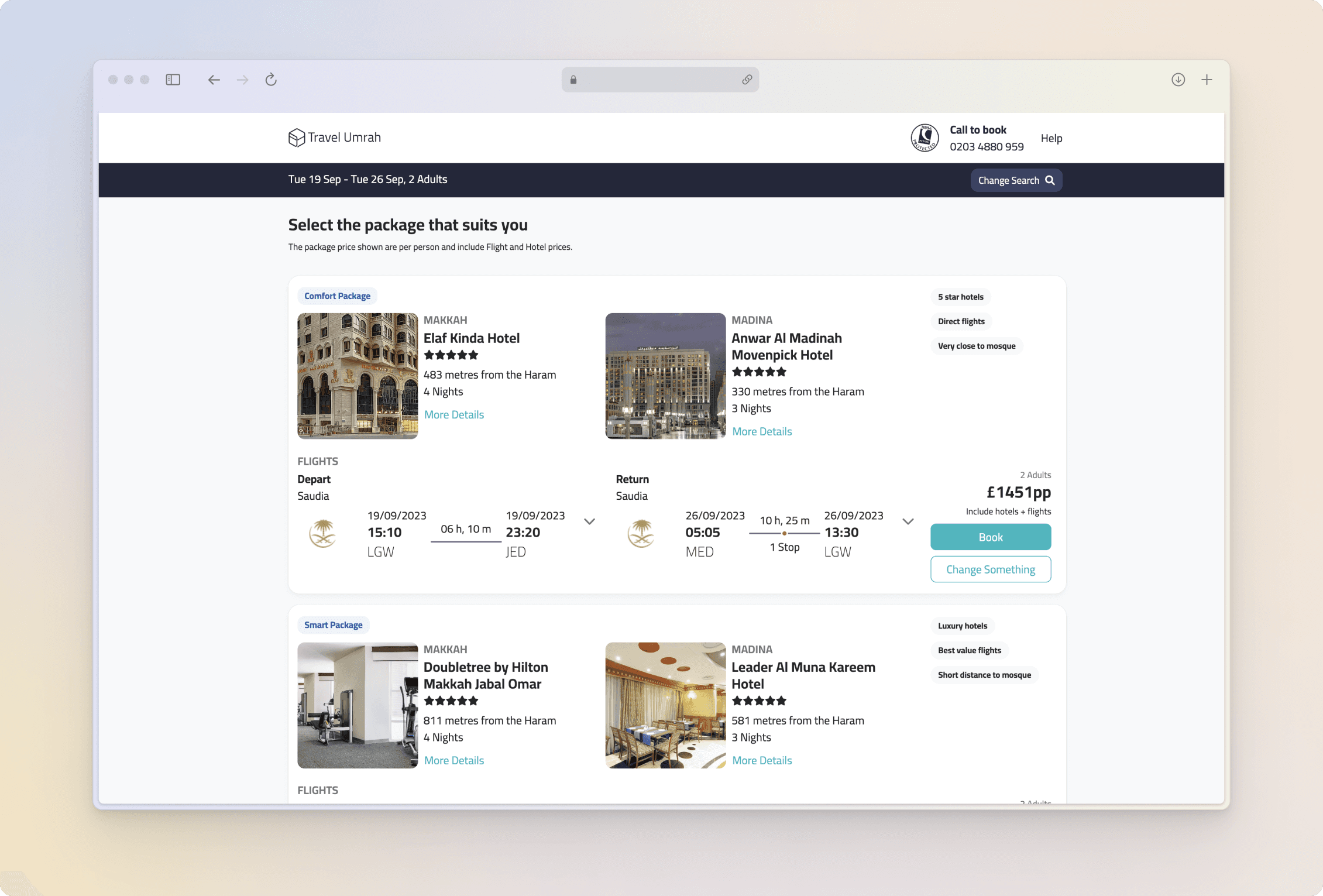The image size is (1323, 896).
Task: Click the Anwar Al Madinah Movenpick Hotel name
Action: pyautogui.click(x=786, y=346)
